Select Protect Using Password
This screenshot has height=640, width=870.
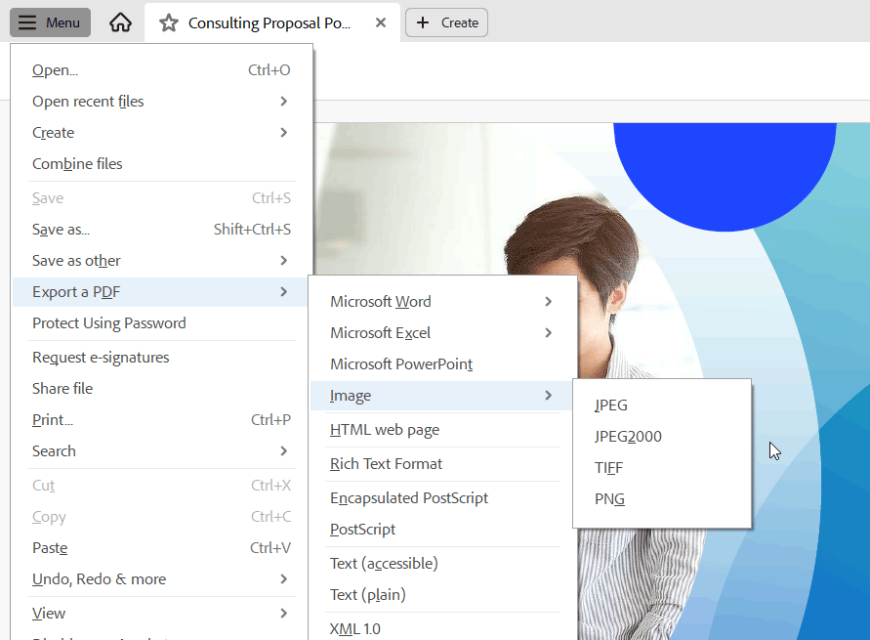(161, 322)
